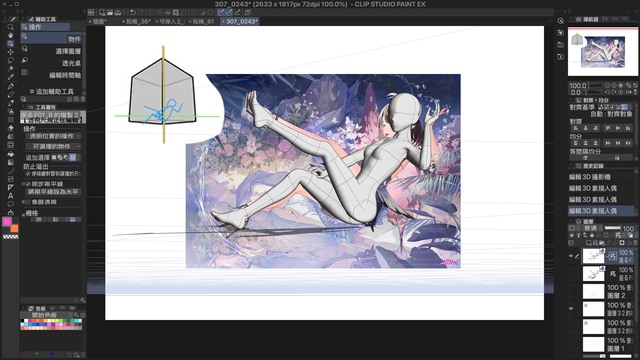Select the Zoom magnifier tool
This screenshot has height=360, width=640.
click(11, 27)
